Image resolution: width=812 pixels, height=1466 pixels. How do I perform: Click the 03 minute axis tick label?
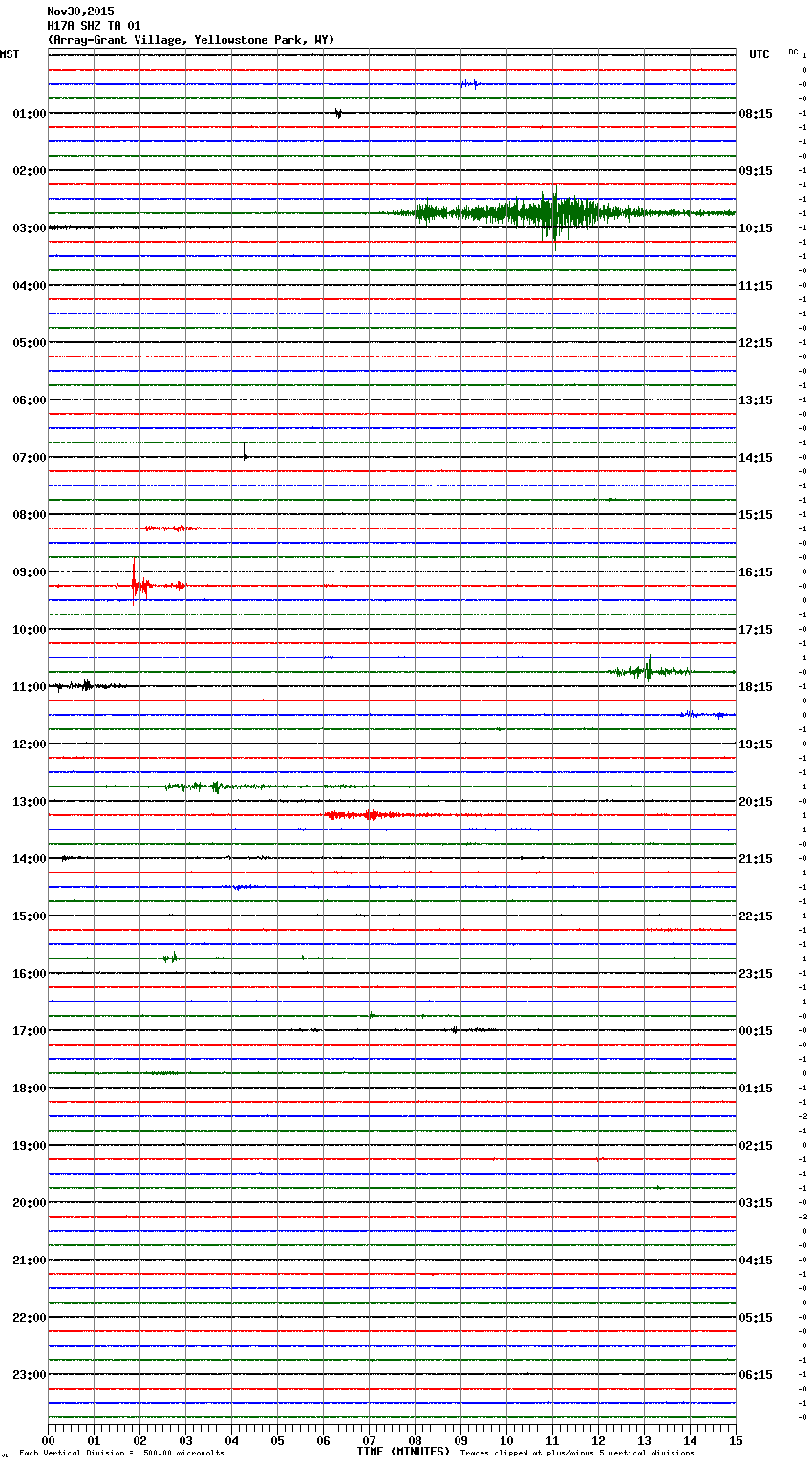(x=185, y=1440)
